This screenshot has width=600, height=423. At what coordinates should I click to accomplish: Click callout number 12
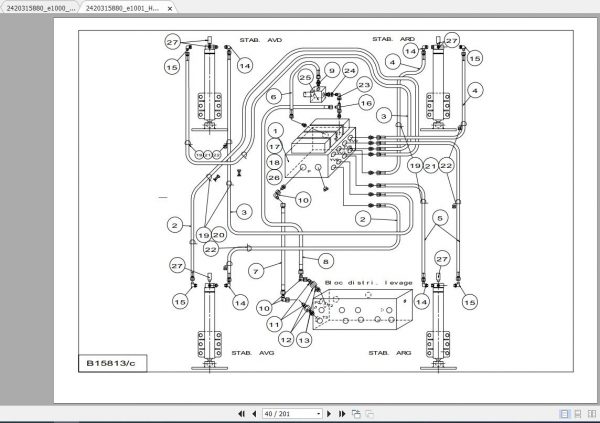[x=286, y=340]
